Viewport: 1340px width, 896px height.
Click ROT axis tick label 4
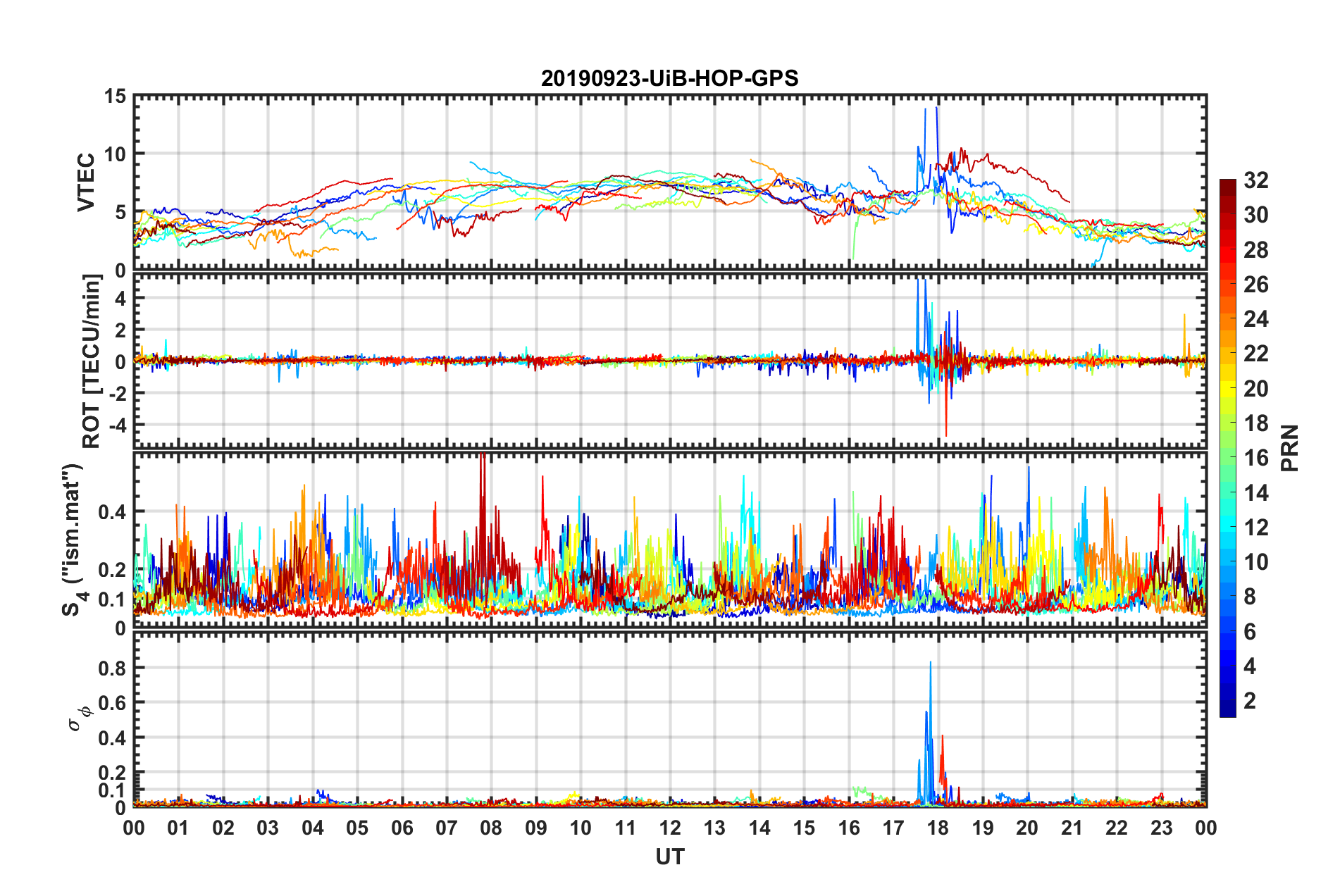[x=120, y=299]
